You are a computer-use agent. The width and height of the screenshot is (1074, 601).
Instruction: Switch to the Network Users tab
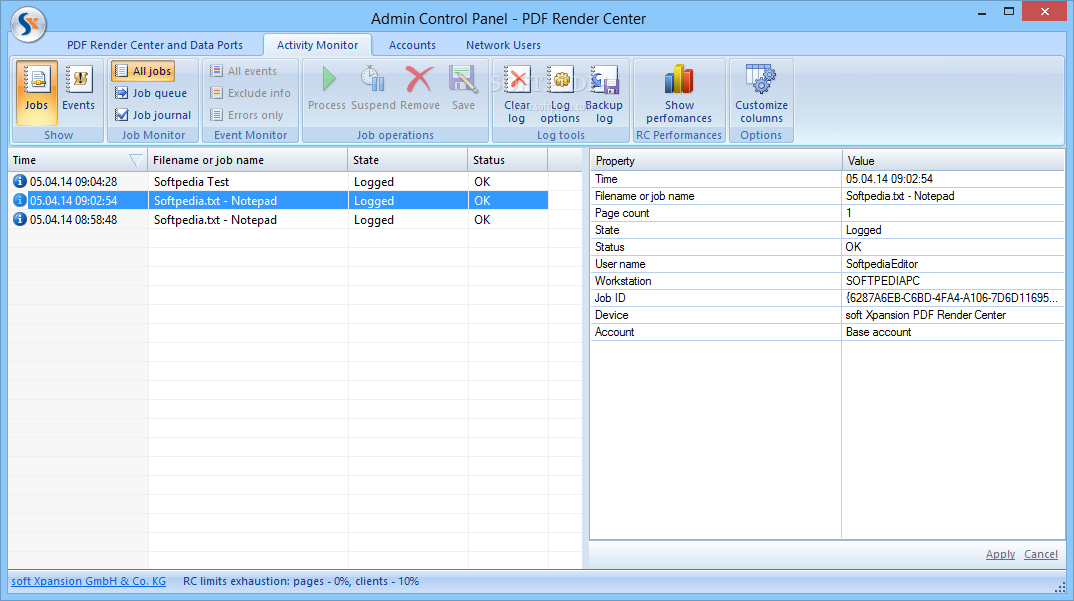503,45
